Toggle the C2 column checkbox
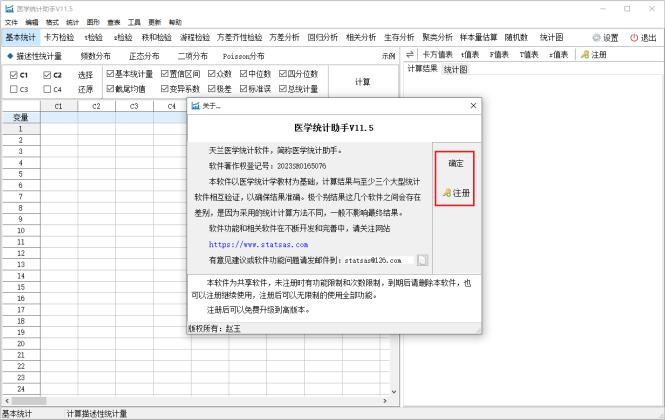665x420 pixels. [47, 75]
